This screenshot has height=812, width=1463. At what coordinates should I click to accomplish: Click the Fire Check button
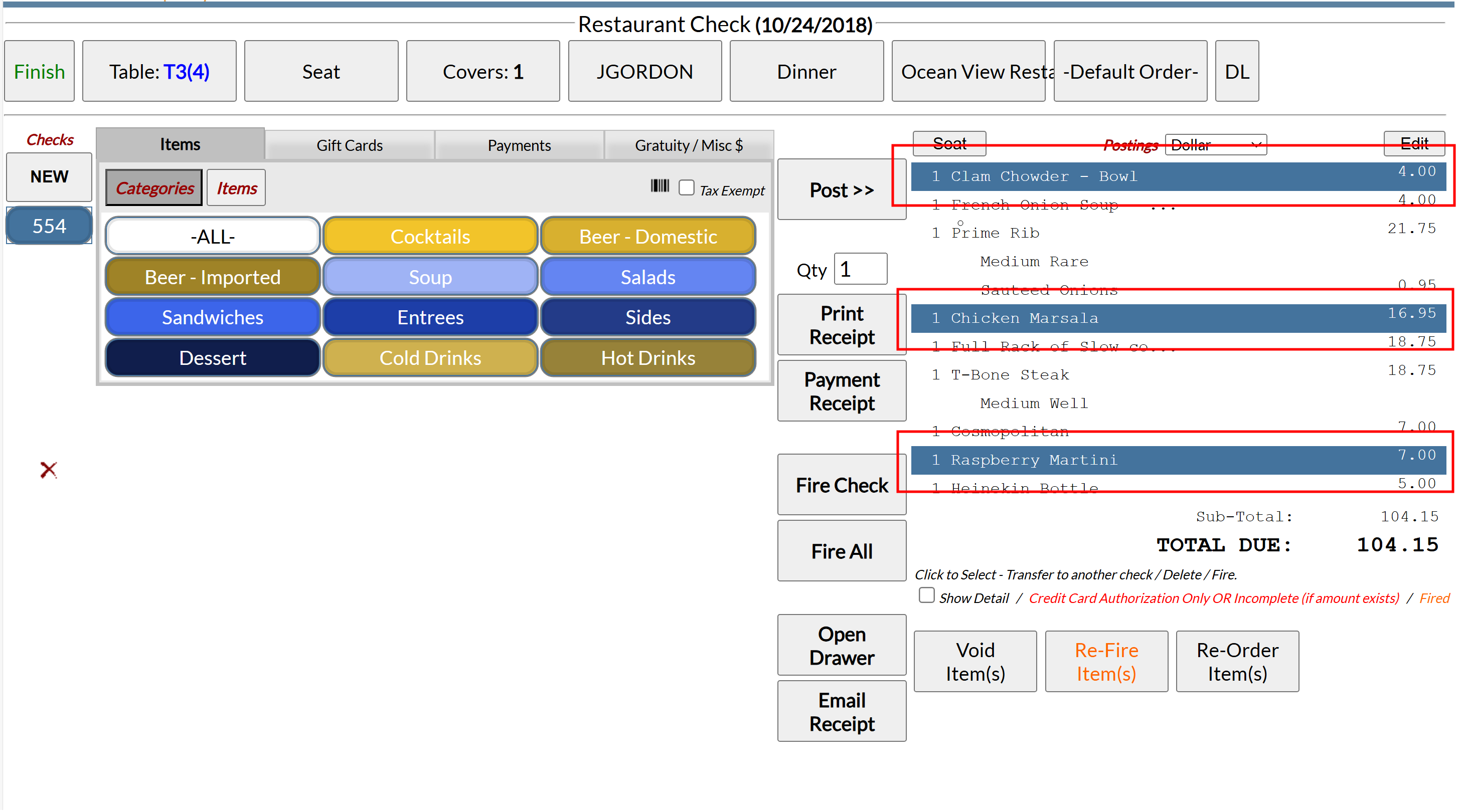[x=841, y=485]
